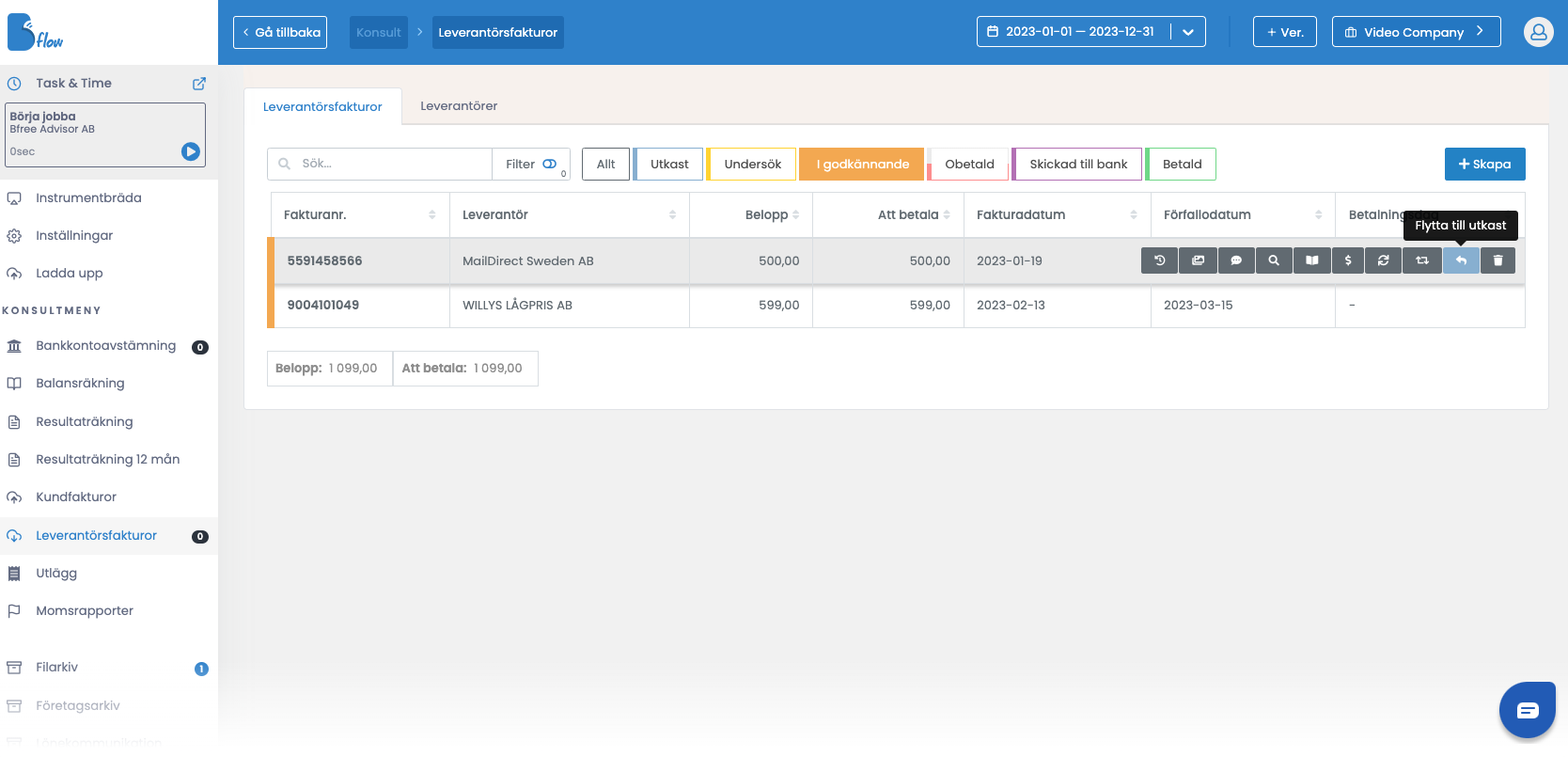Expand the date range dropdown arrow
This screenshot has width=1568, height=757.
pyautogui.click(x=1188, y=32)
